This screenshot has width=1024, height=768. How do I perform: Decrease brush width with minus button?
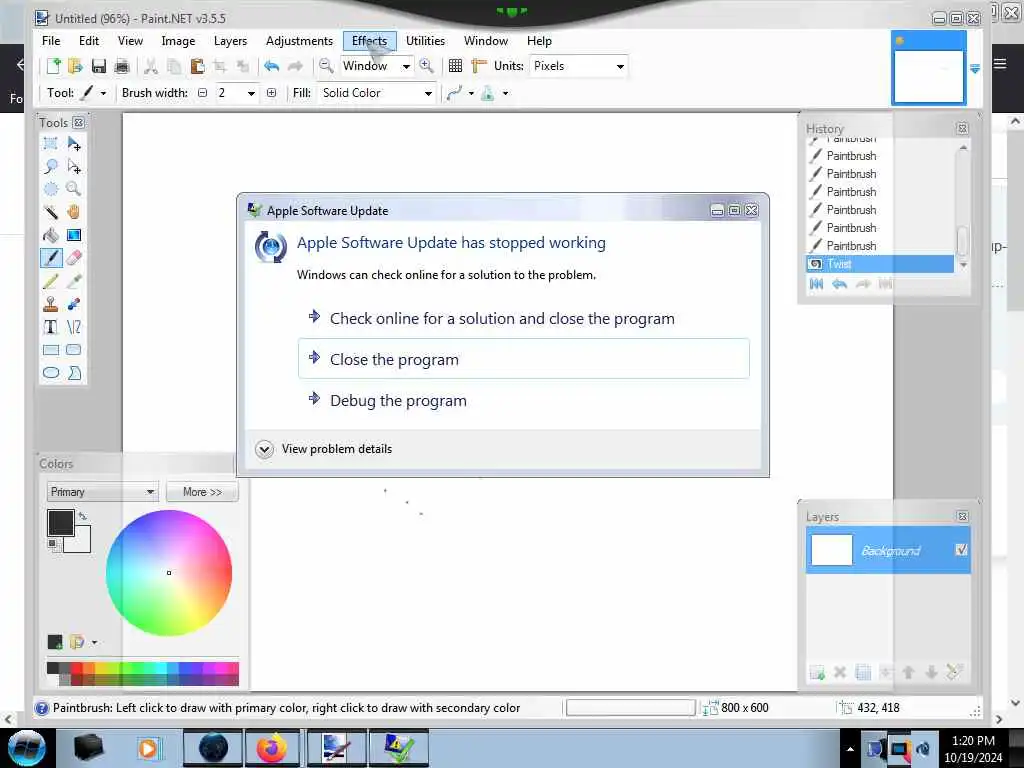point(202,93)
